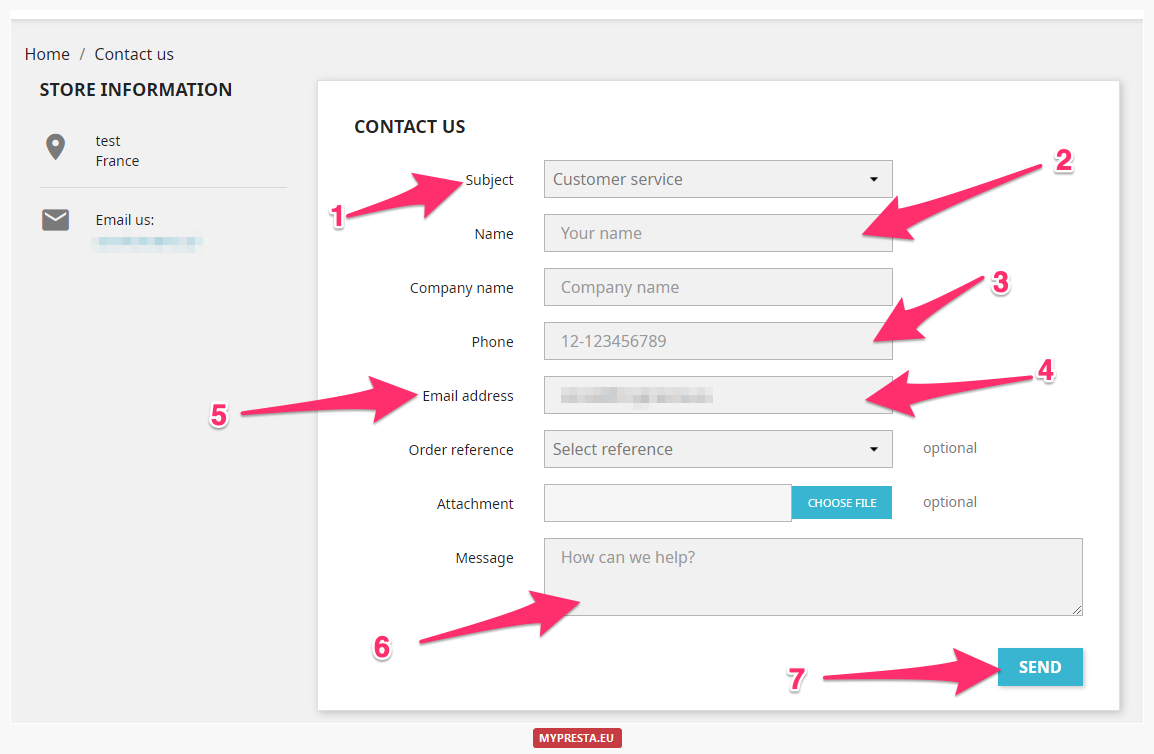
Task: Click the Phone input showing 12-123456789
Action: coord(718,341)
